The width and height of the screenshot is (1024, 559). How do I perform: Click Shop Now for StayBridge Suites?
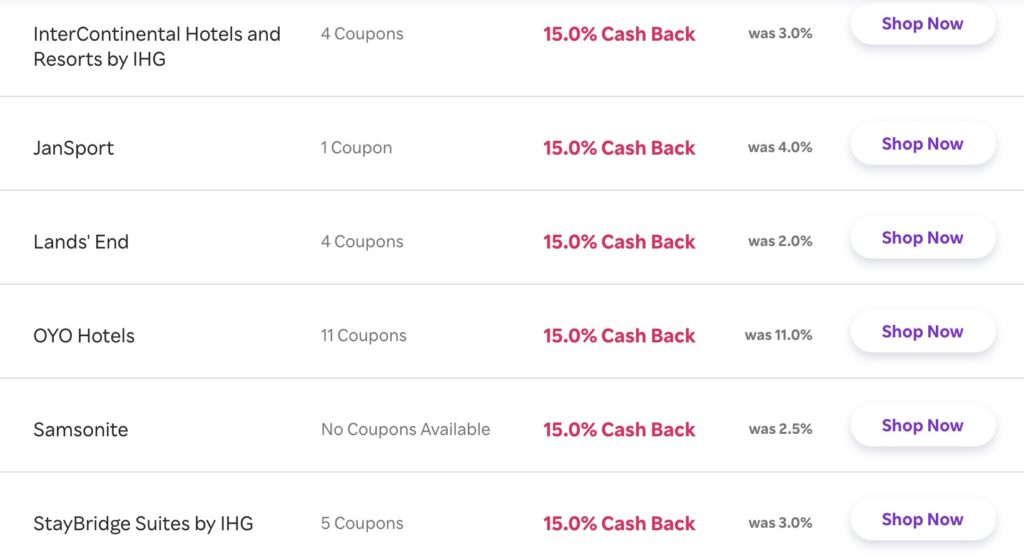(923, 520)
